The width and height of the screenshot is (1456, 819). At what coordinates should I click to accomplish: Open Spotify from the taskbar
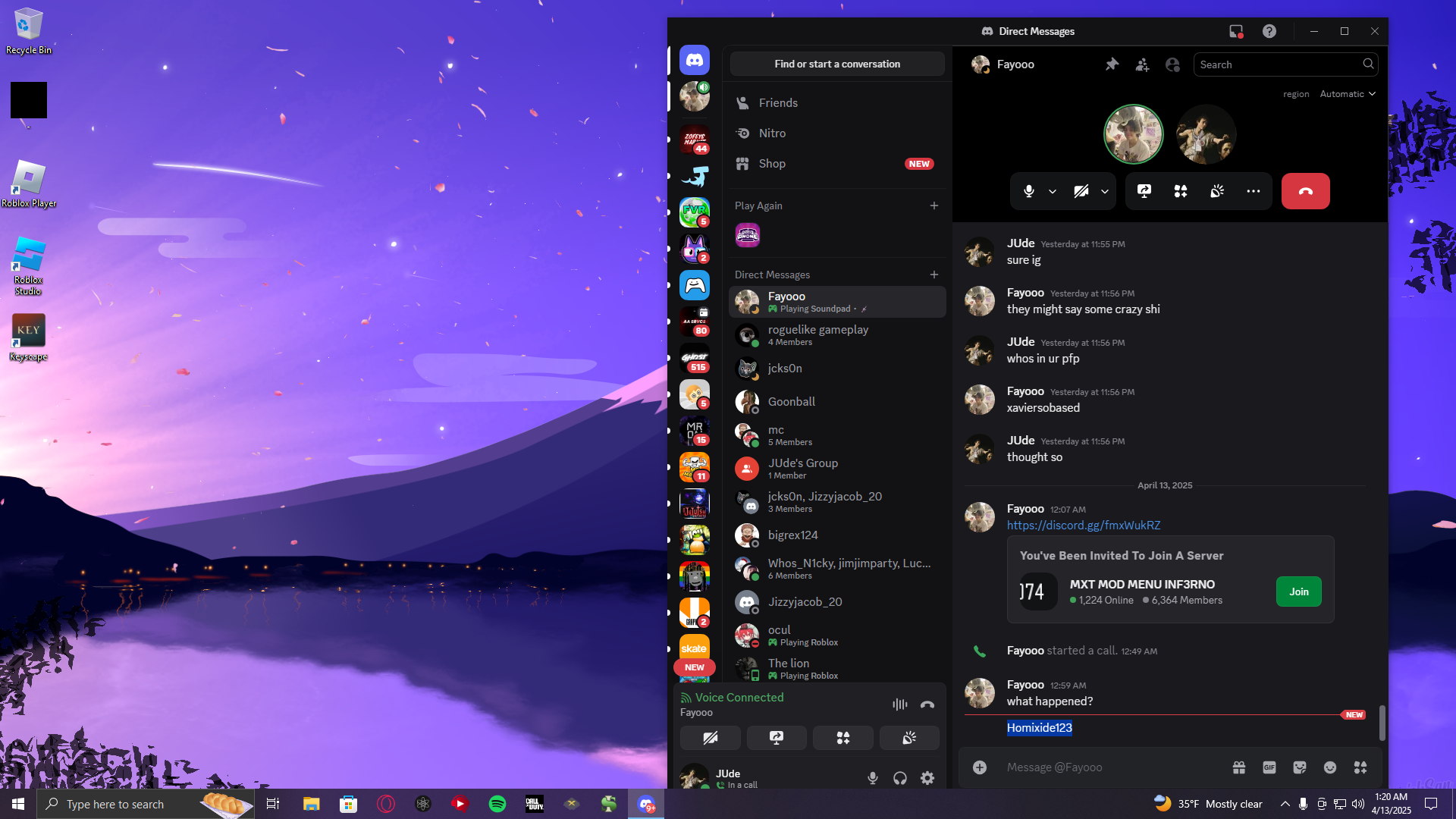coord(497,804)
